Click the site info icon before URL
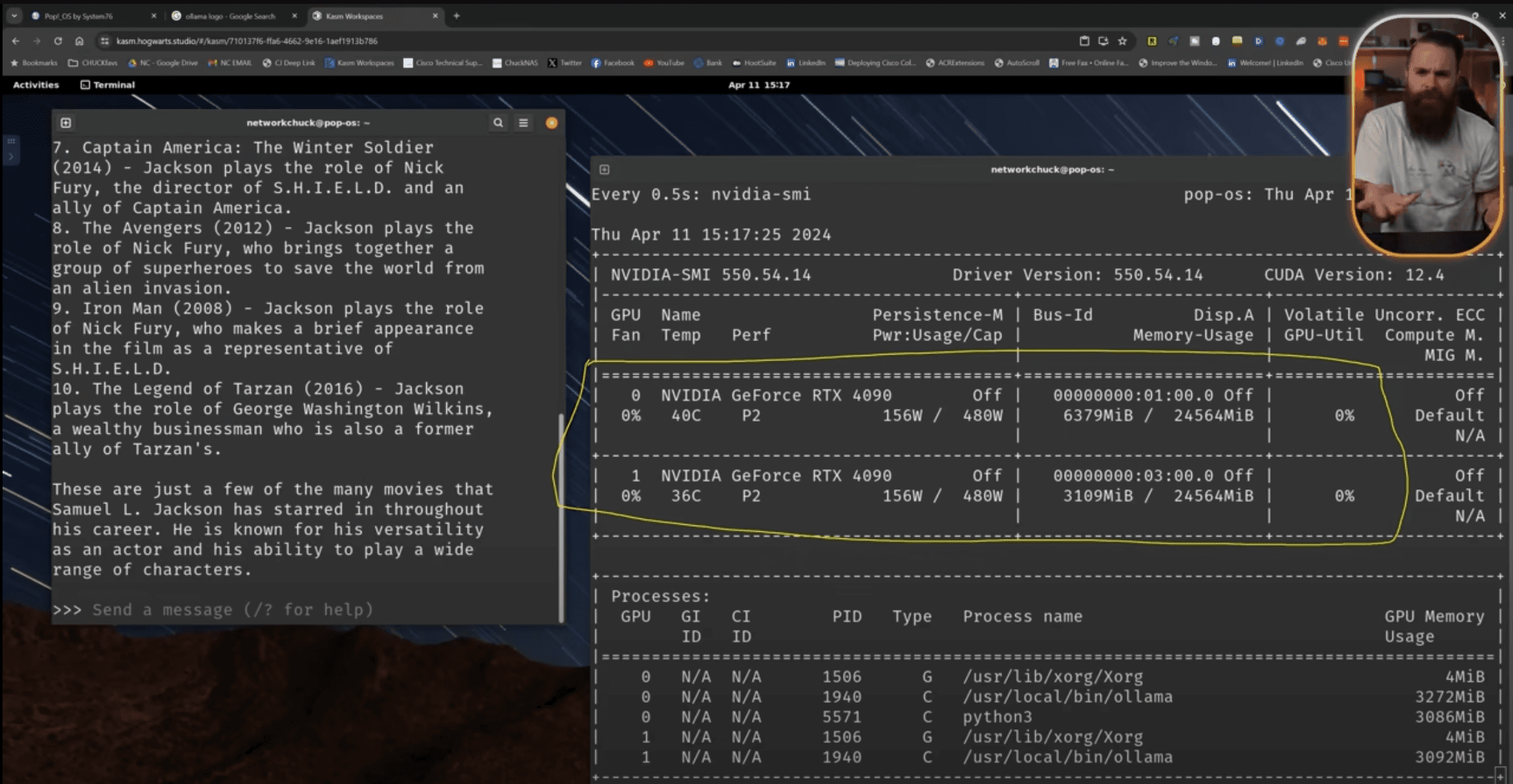This screenshot has width=1513, height=784. [104, 41]
